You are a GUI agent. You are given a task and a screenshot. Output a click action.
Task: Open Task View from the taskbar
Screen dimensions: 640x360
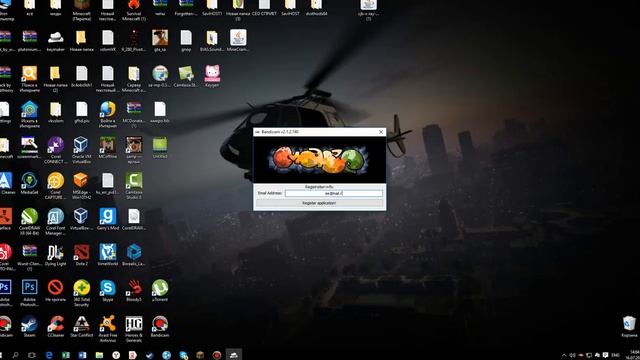[32, 355]
